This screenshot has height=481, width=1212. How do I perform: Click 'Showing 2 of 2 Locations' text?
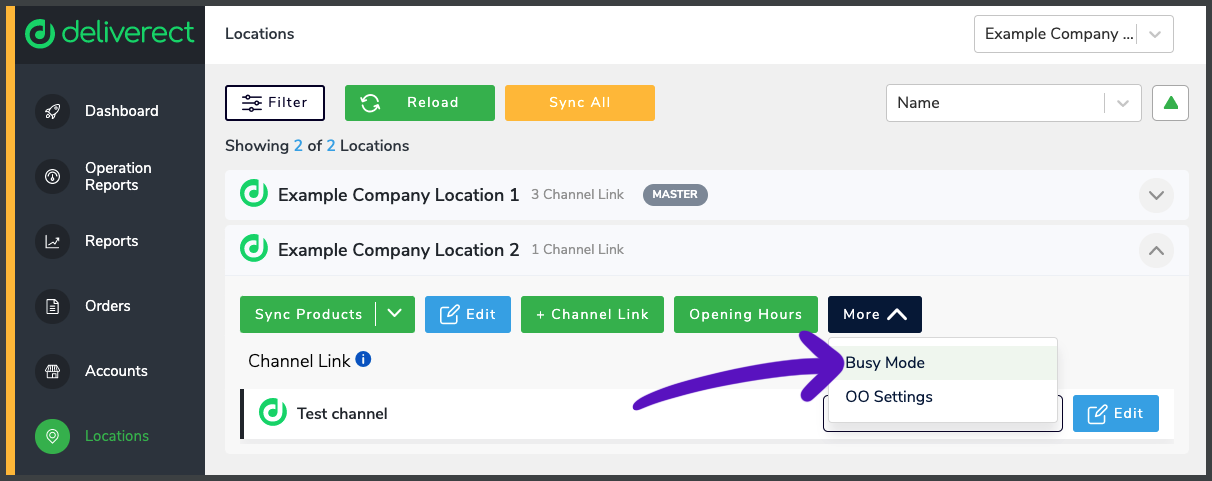point(317,146)
